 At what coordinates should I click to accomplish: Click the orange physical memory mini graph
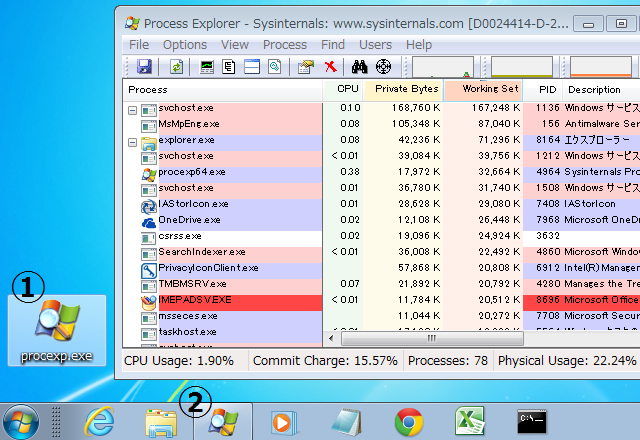click(x=600, y=67)
